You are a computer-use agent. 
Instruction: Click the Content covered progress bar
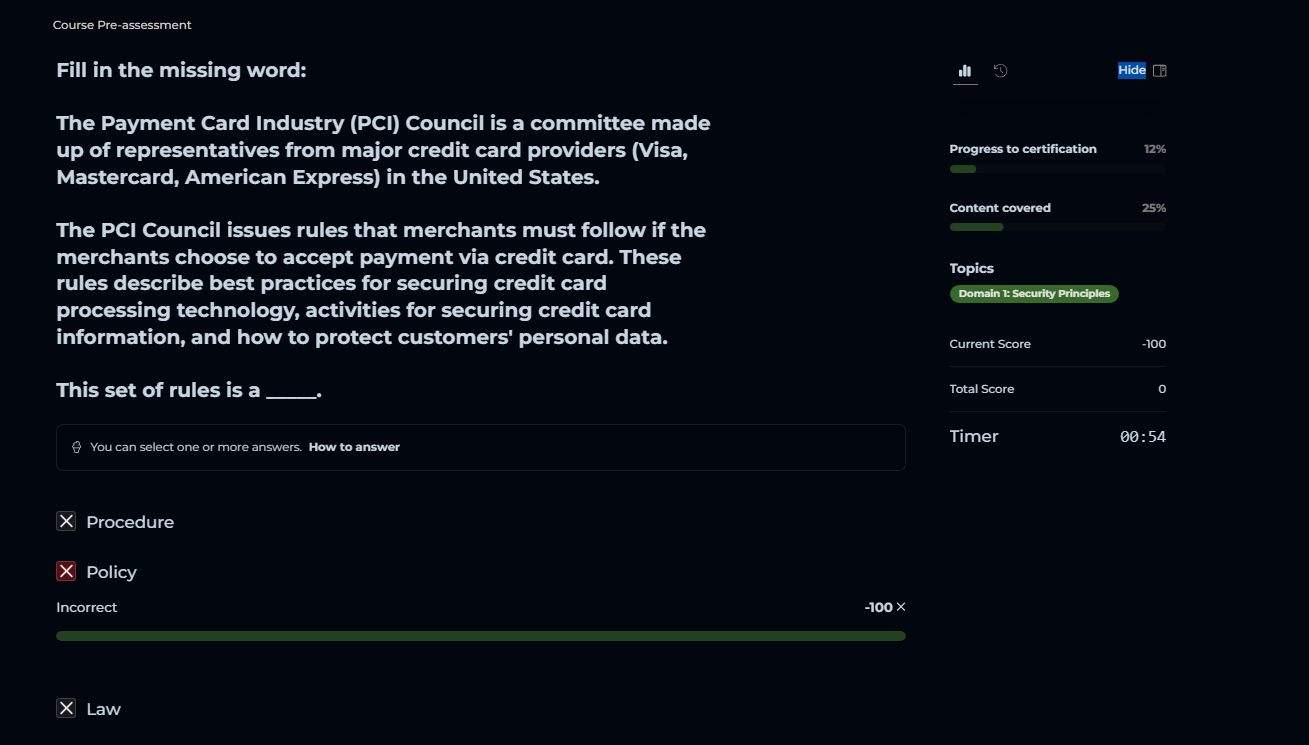click(x=1057, y=227)
